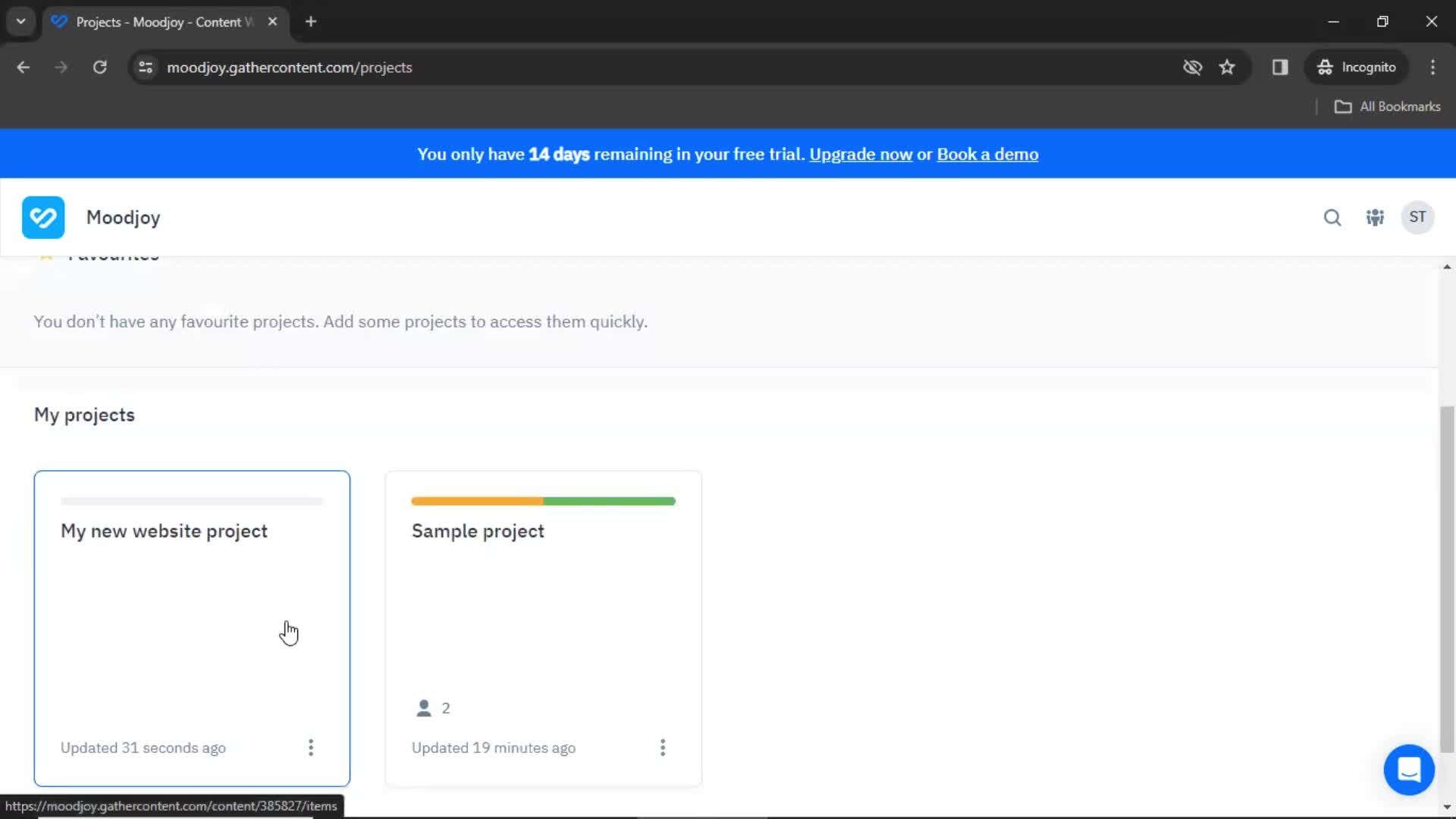Go back to the previous page

tap(24, 67)
